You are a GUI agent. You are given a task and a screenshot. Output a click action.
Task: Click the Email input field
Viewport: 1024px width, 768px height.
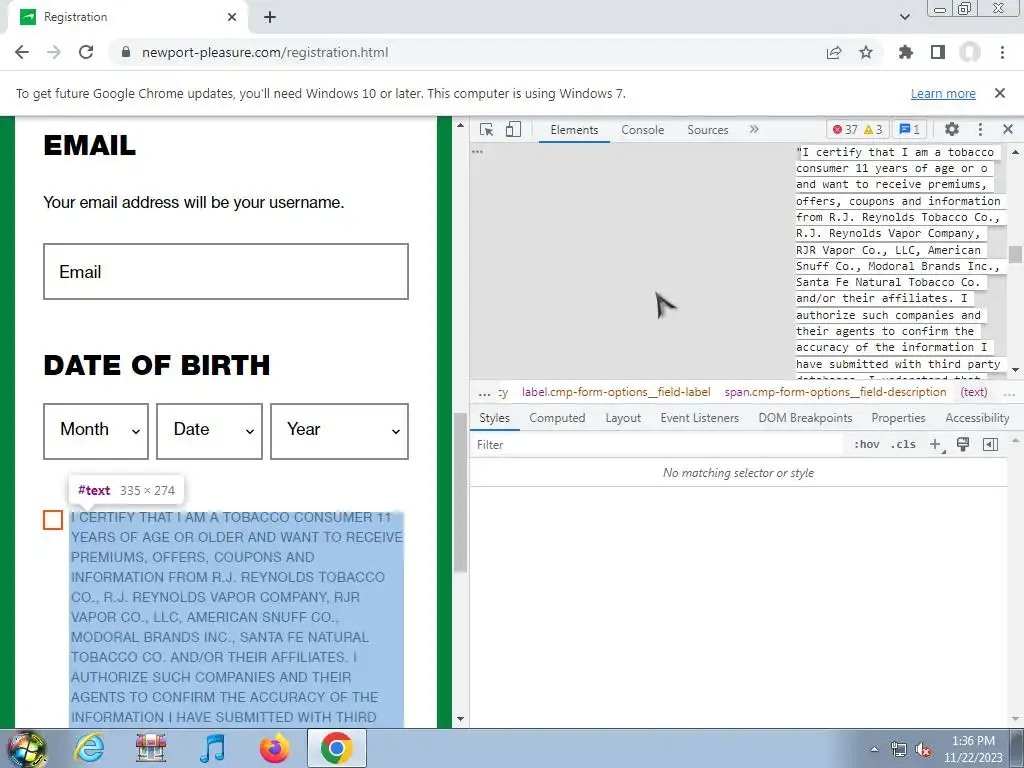pos(226,272)
